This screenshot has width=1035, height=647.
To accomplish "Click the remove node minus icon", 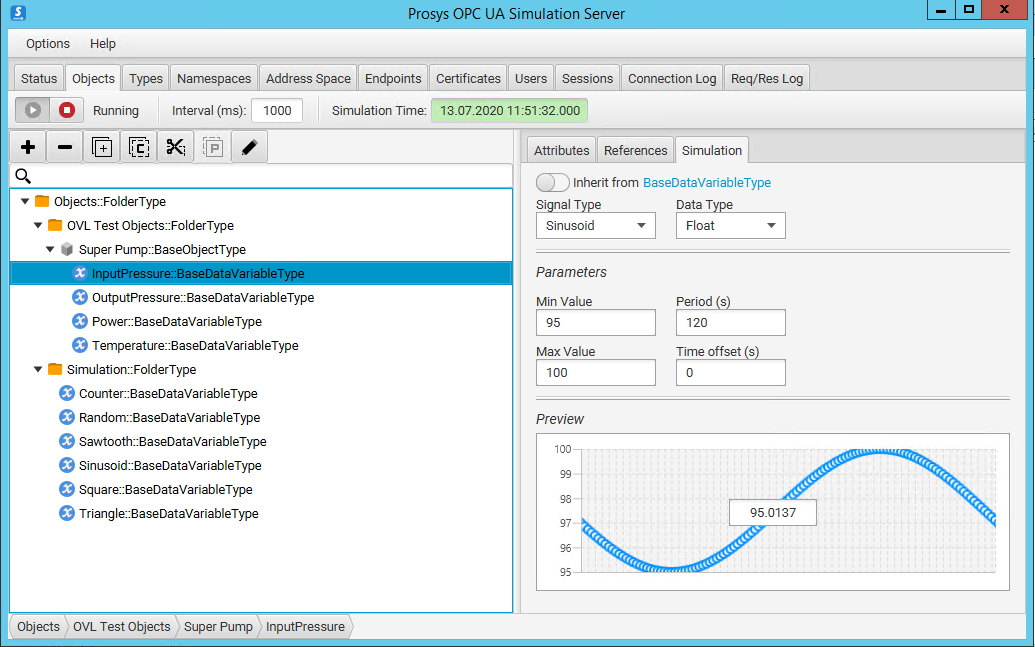I will click(x=65, y=147).
